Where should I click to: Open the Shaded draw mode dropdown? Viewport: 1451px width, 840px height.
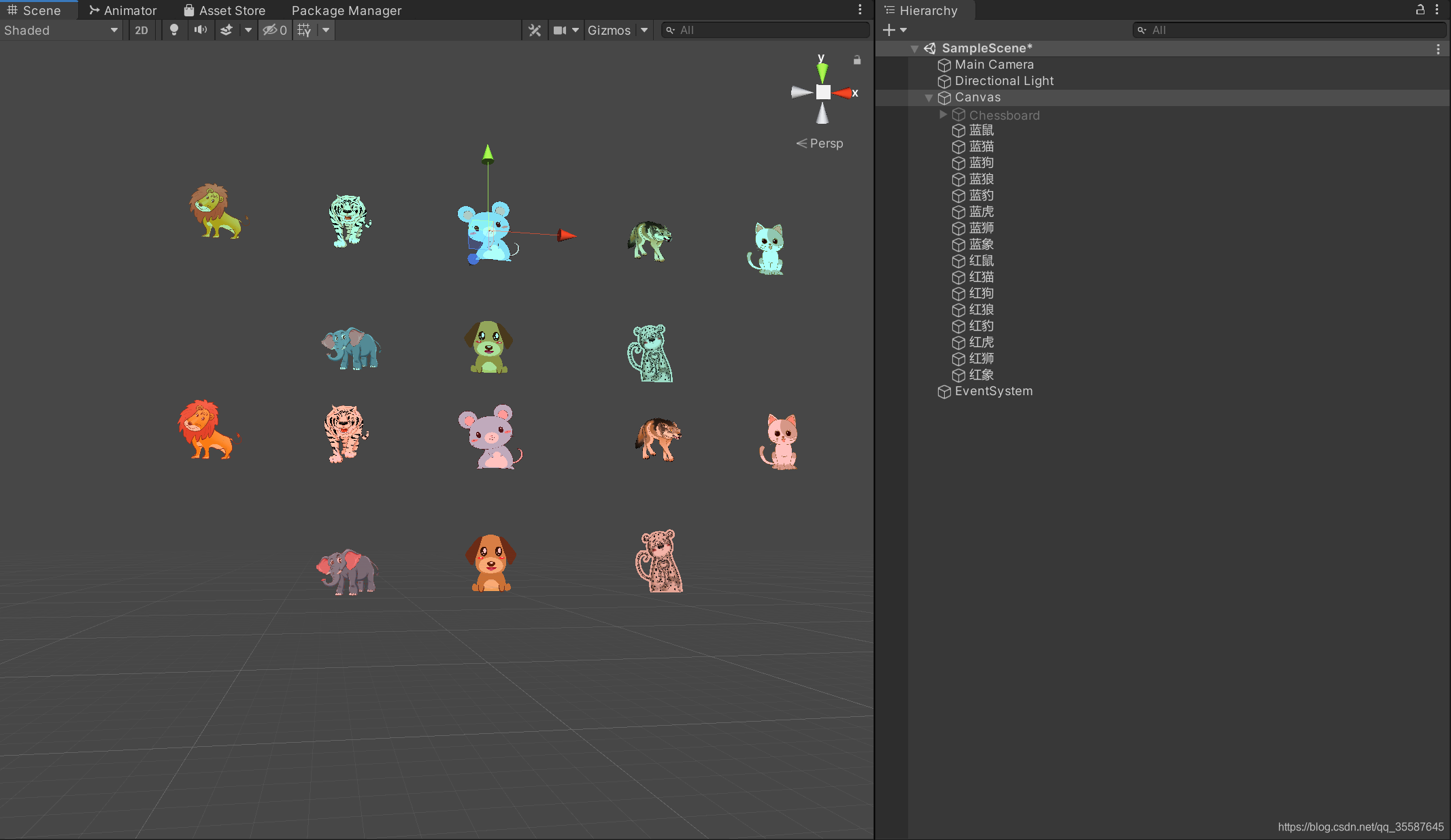click(x=61, y=30)
